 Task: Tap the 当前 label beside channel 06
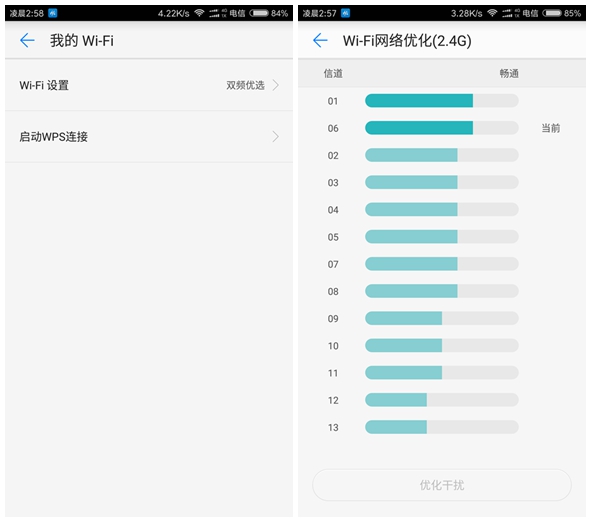[551, 128]
